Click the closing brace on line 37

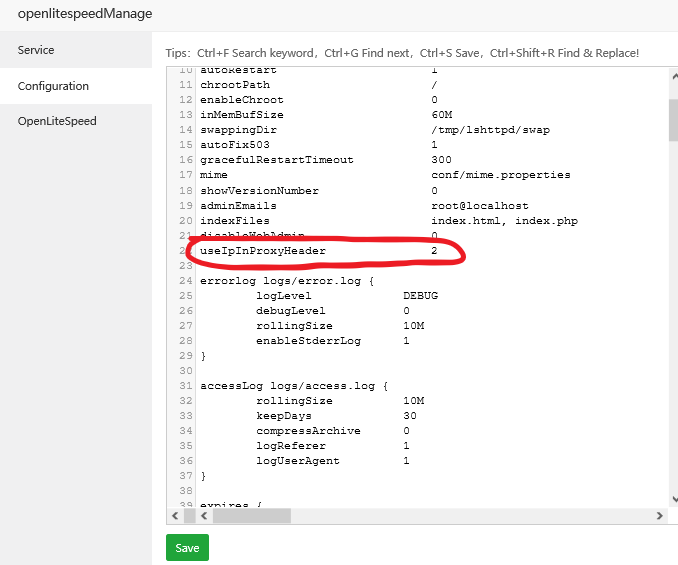pos(203,476)
